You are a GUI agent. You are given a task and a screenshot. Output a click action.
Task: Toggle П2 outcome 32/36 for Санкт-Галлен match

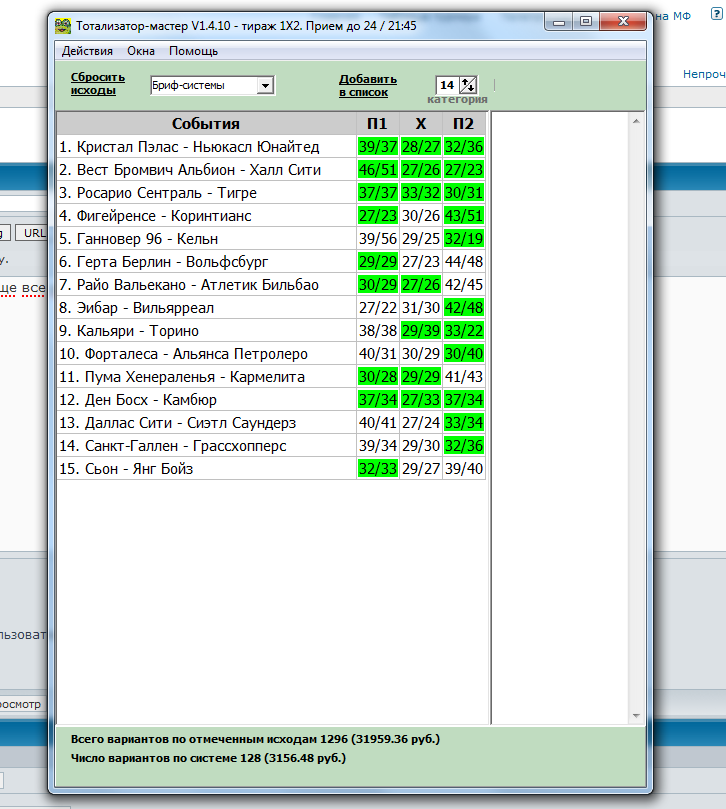pos(464,446)
